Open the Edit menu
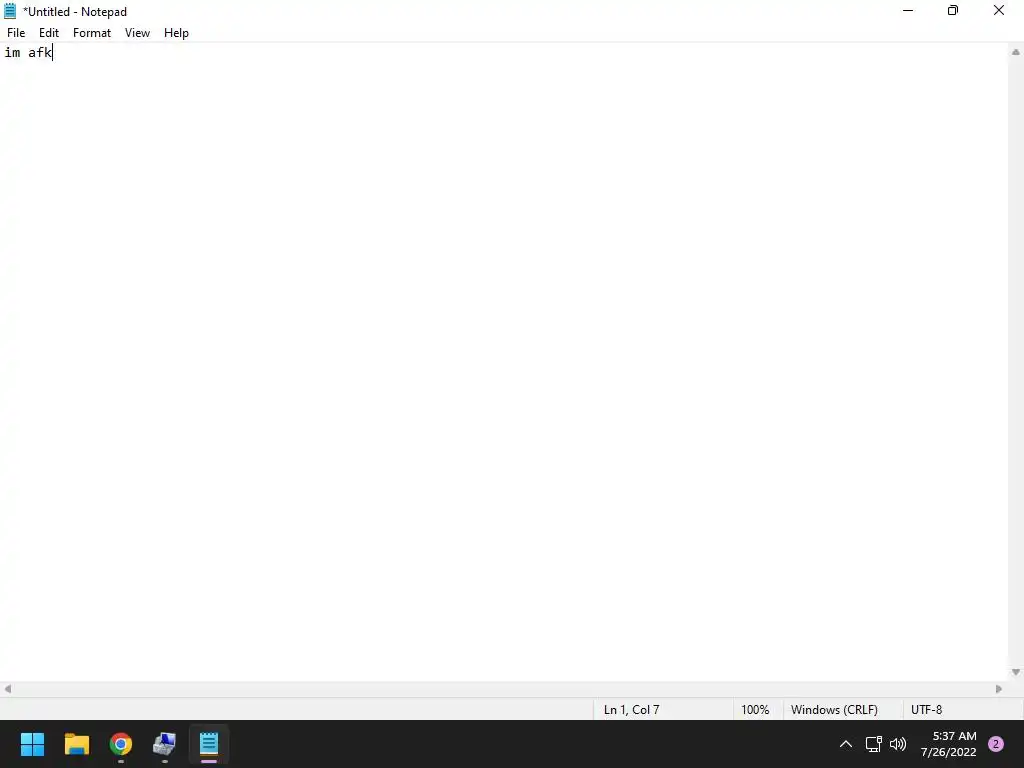Screen dimensions: 1024x768 [x=48, y=33]
